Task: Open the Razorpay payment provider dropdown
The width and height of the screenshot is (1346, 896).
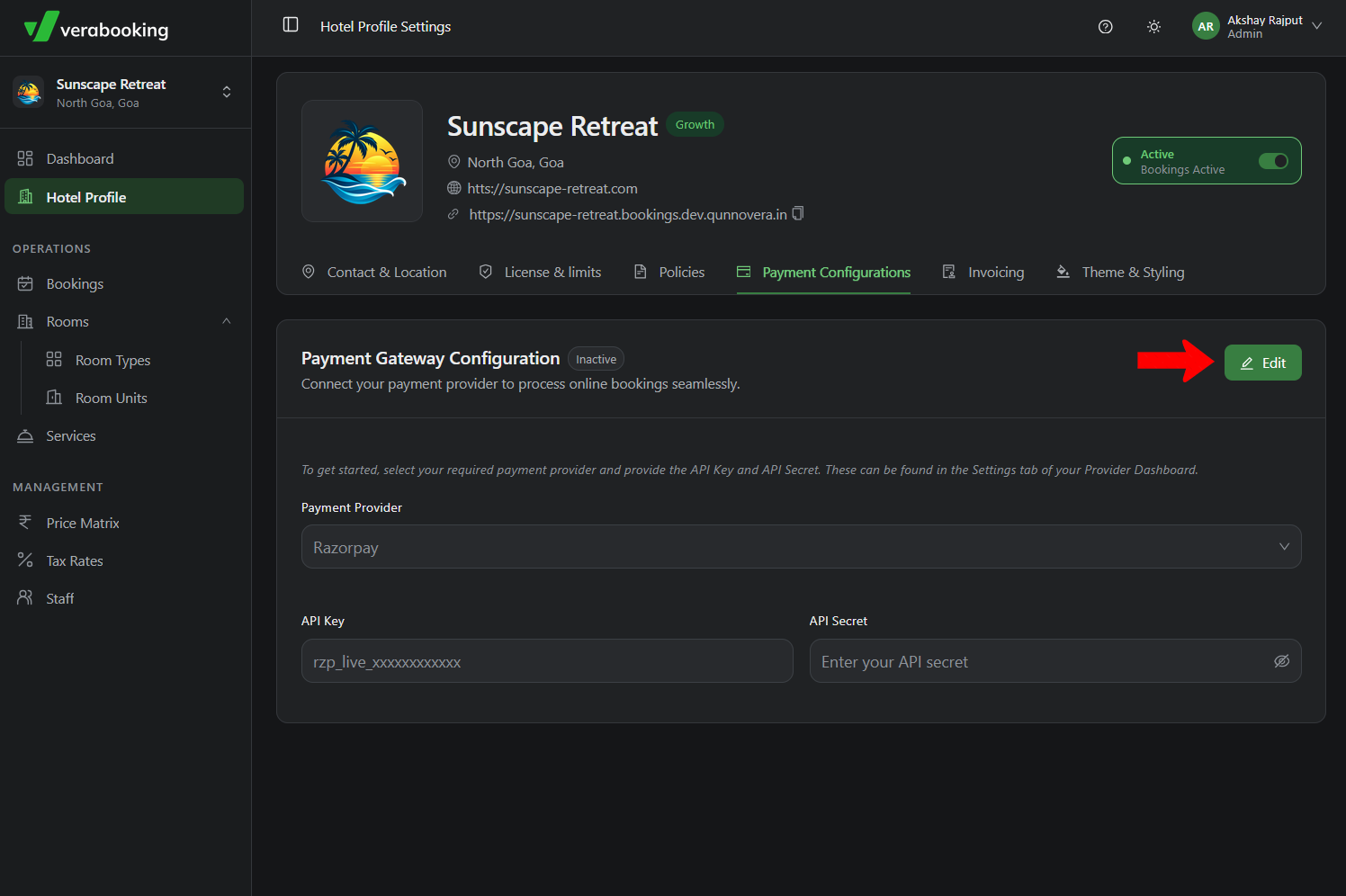Action: click(x=801, y=547)
